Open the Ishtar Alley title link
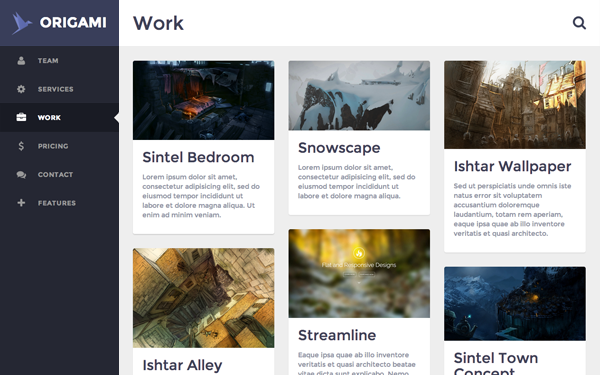 [182, 365]
